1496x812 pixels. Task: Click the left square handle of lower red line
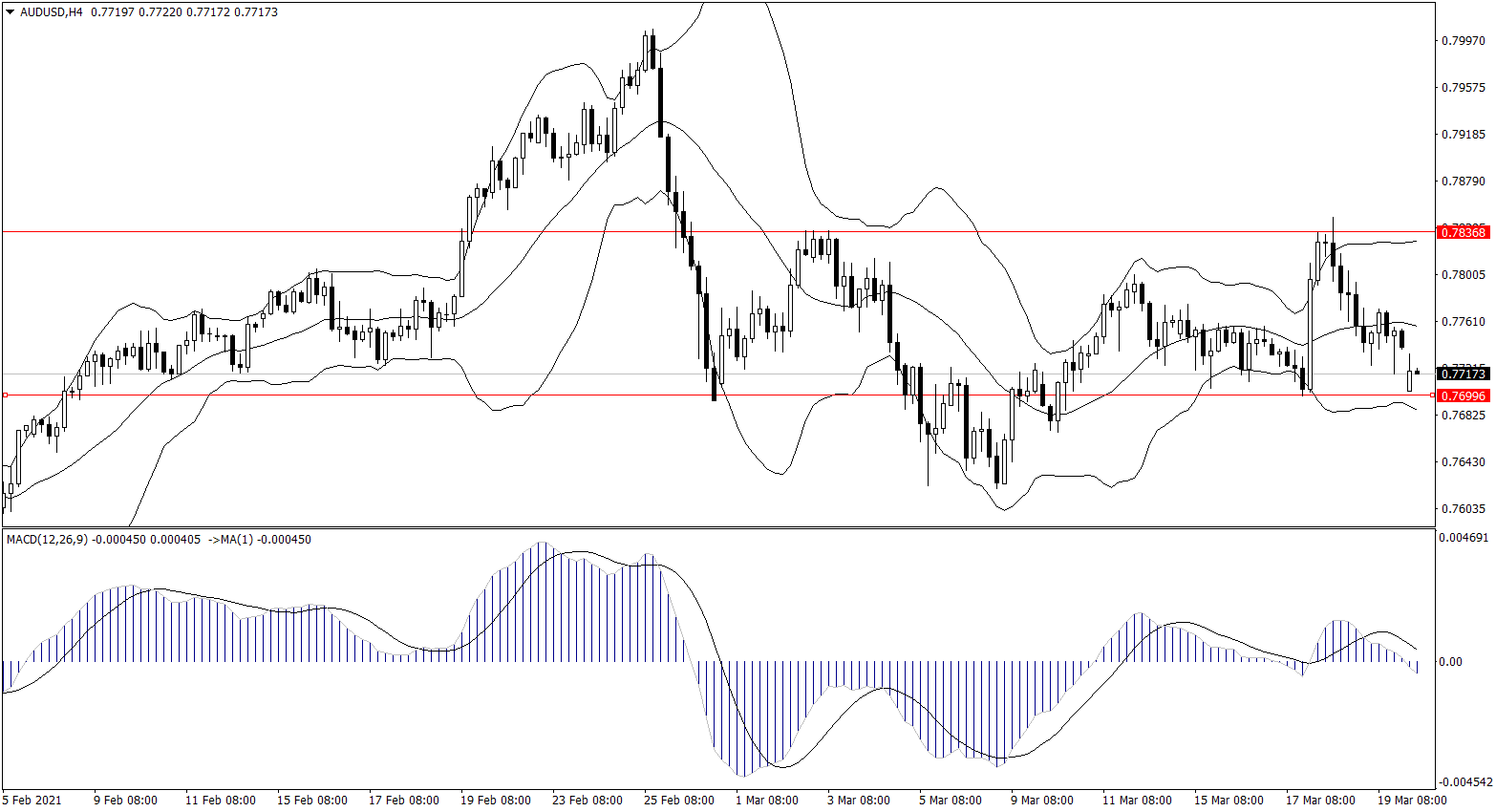(x=5, y=395)
